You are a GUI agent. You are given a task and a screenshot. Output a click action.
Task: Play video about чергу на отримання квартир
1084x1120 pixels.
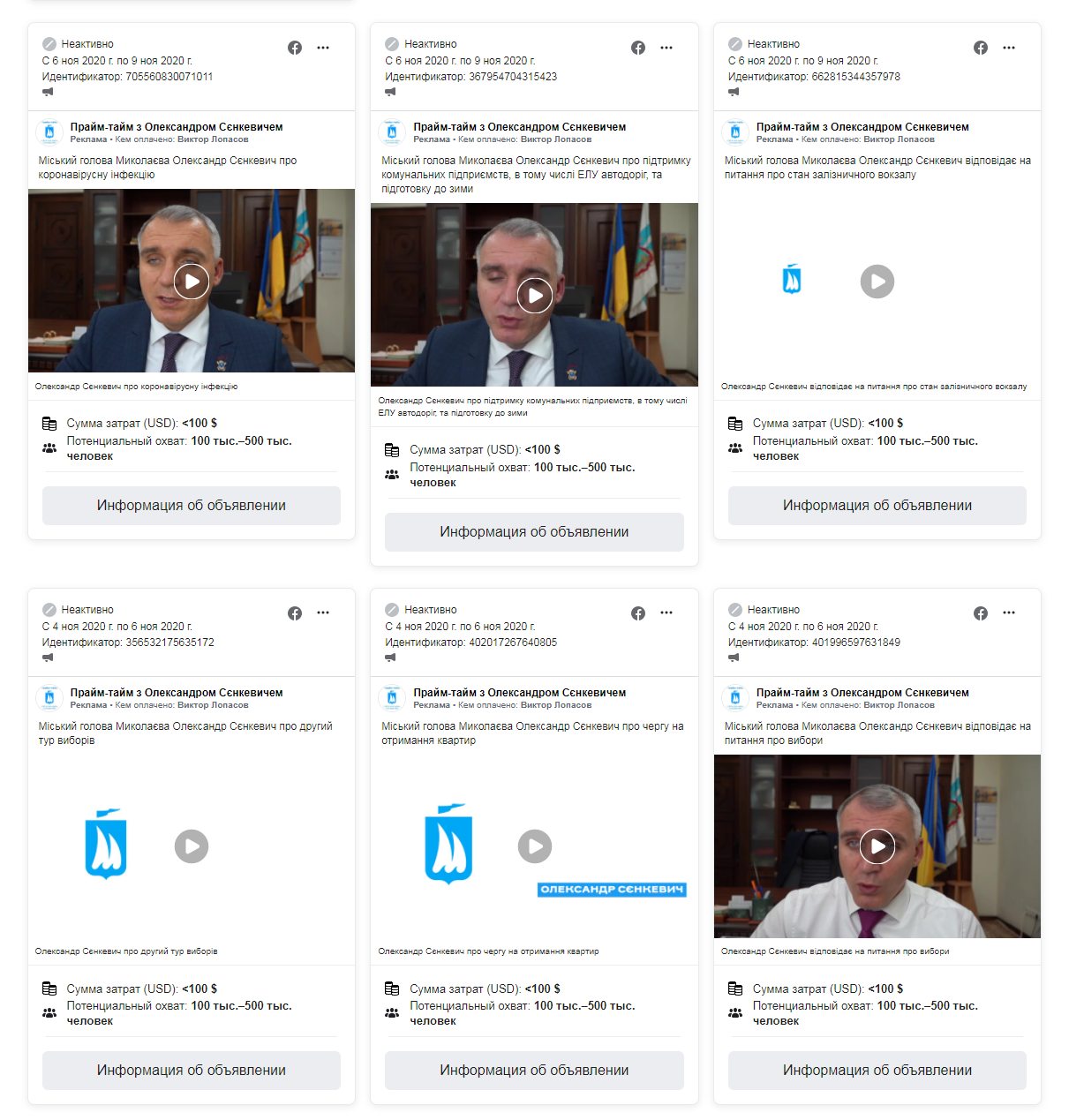[535, 846]
